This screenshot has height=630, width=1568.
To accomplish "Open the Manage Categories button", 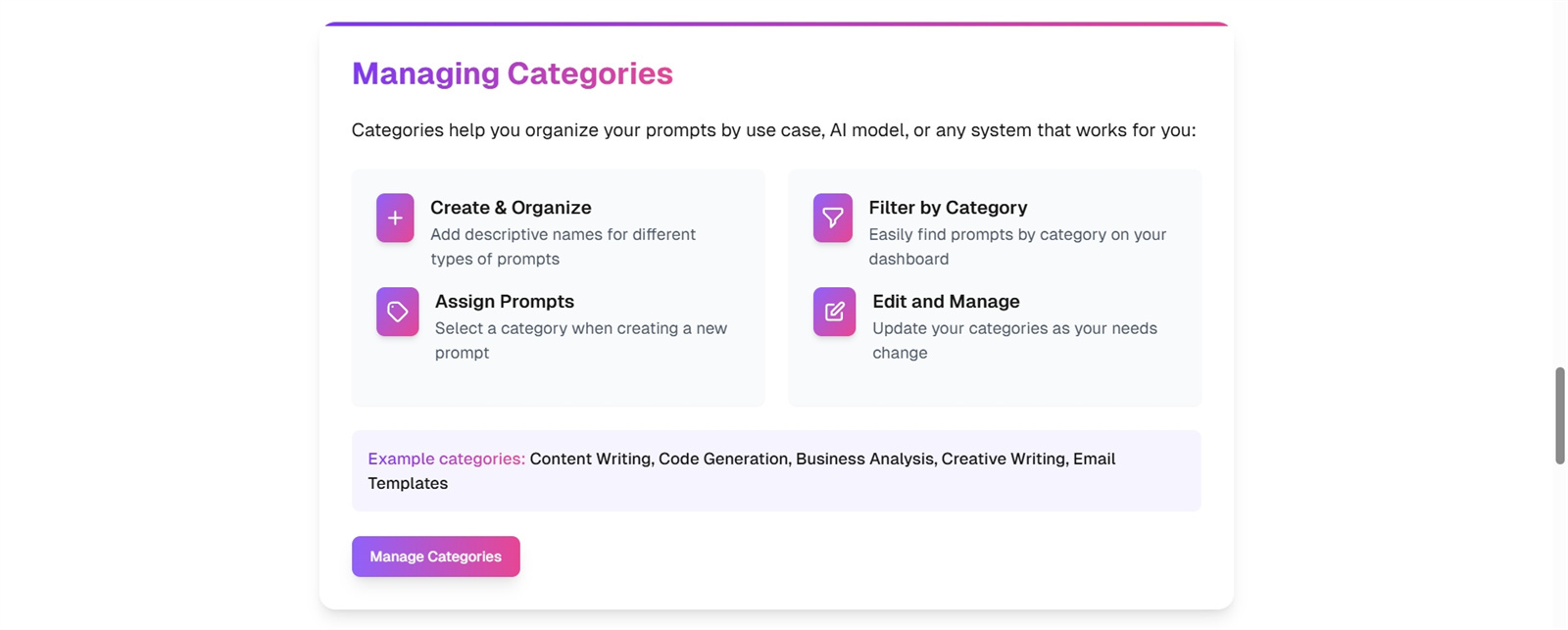I will click(436, 557).
